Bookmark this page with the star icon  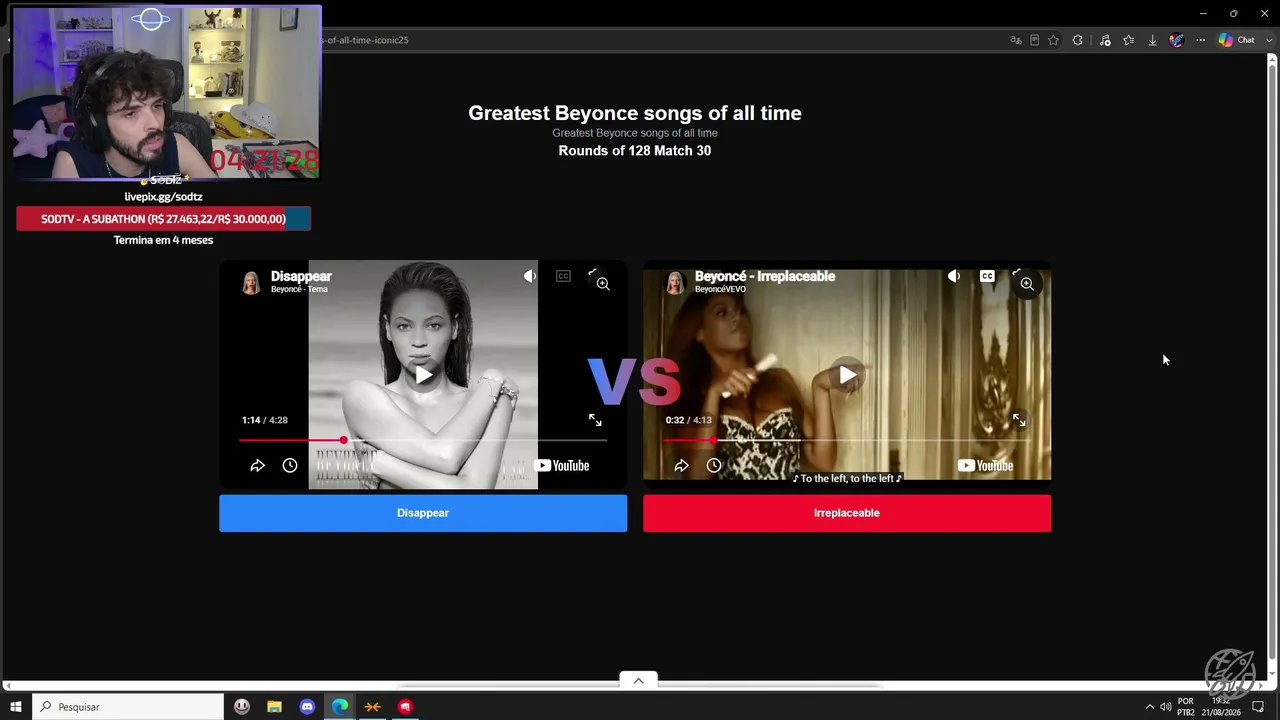[1053, 40]
